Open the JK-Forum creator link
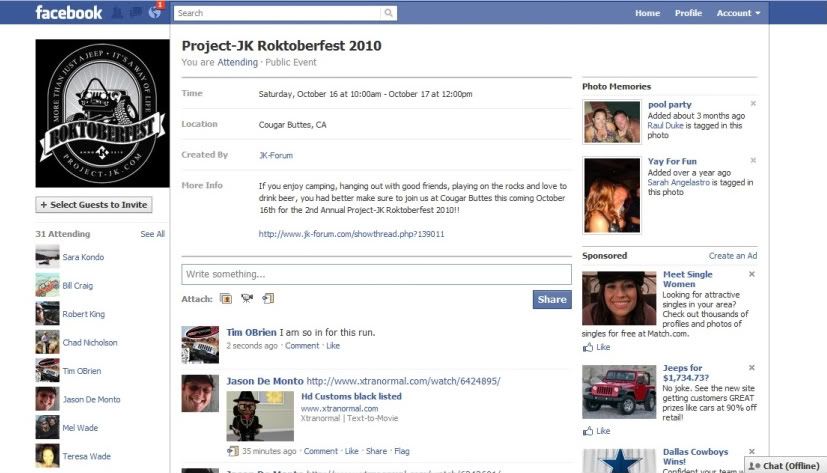The width and height of the screenshot is (827, 473). point(276,156)
